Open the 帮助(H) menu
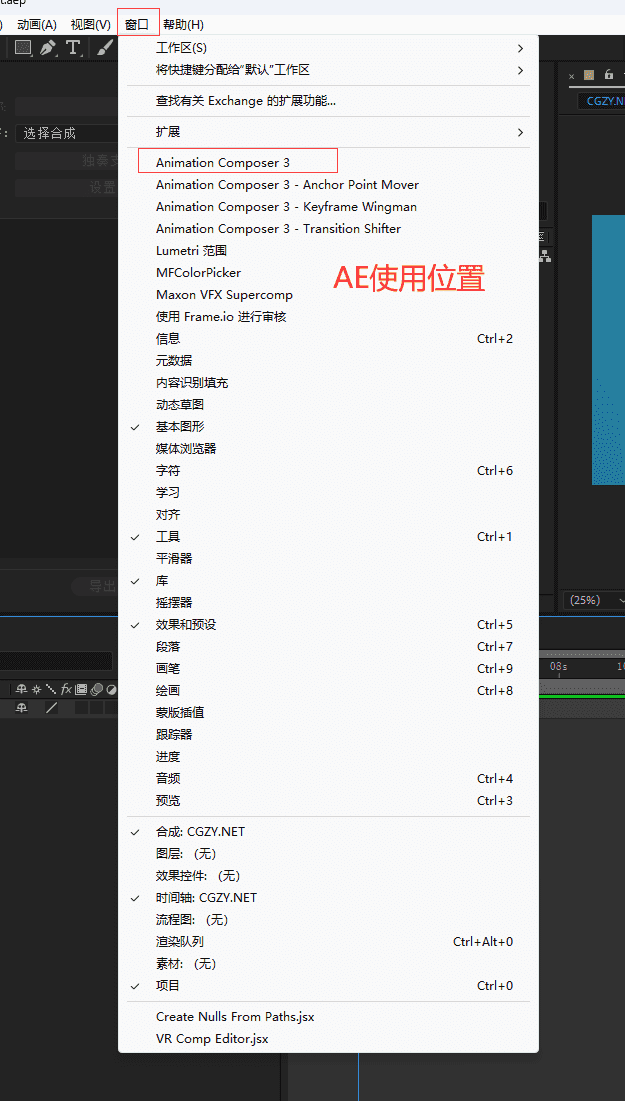 183,25
